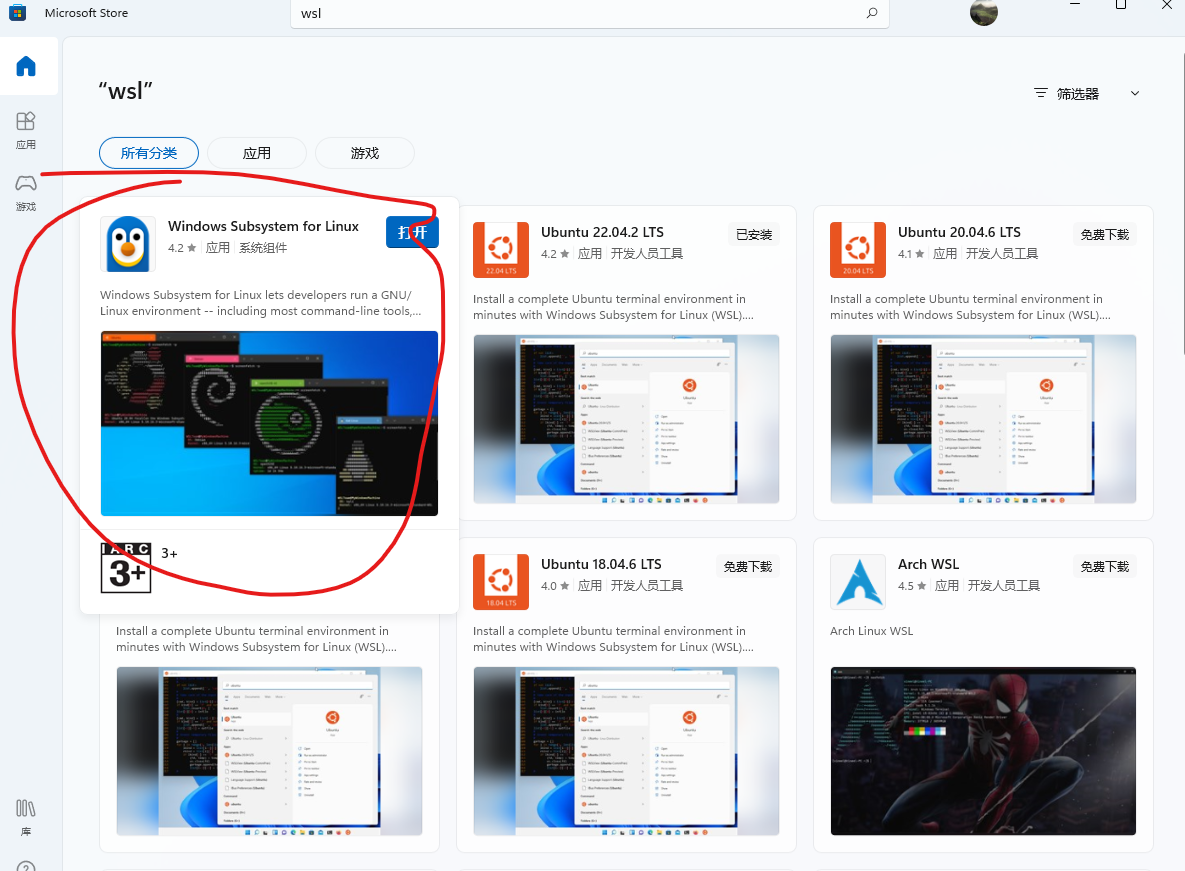The width and height of the screenshot is (1185, 871).
Task: Open Windows Subsystem for Linux with 打开 button
Action: pyautogui.click(x=412, y=232)
